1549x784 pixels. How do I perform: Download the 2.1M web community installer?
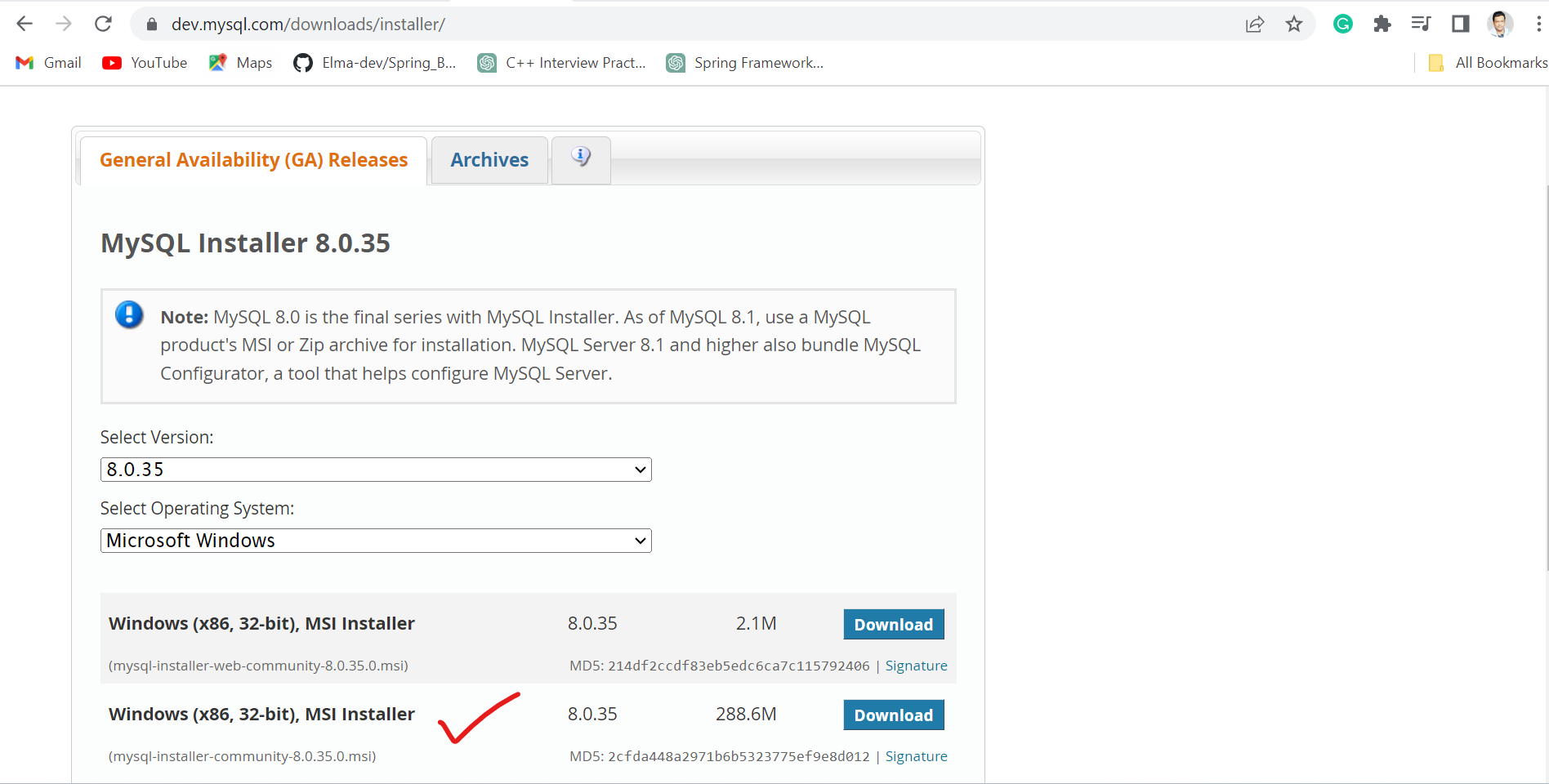(x=894, y=624)
